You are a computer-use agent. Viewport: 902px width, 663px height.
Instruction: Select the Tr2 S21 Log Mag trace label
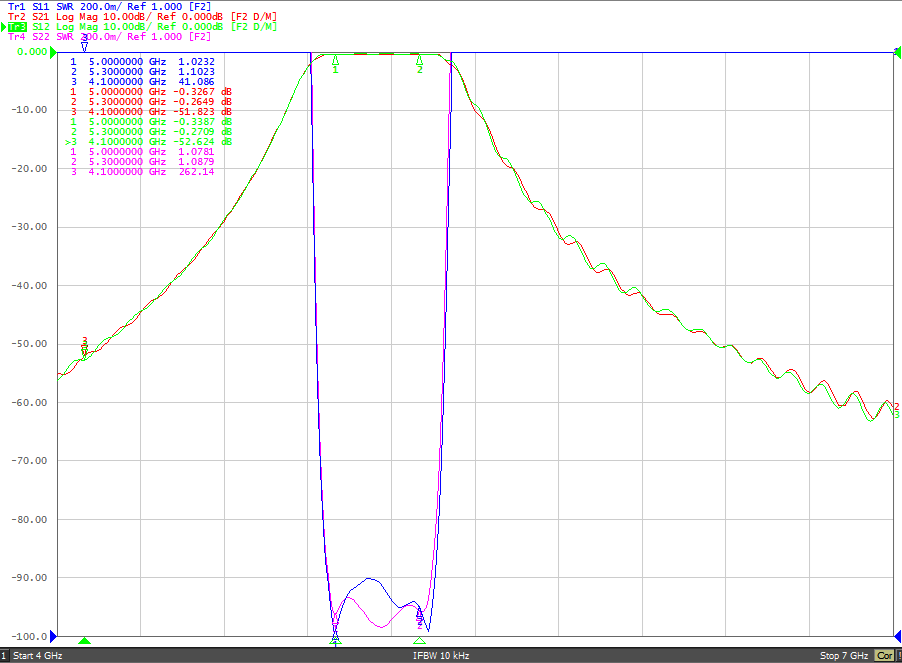coord(142,17)
